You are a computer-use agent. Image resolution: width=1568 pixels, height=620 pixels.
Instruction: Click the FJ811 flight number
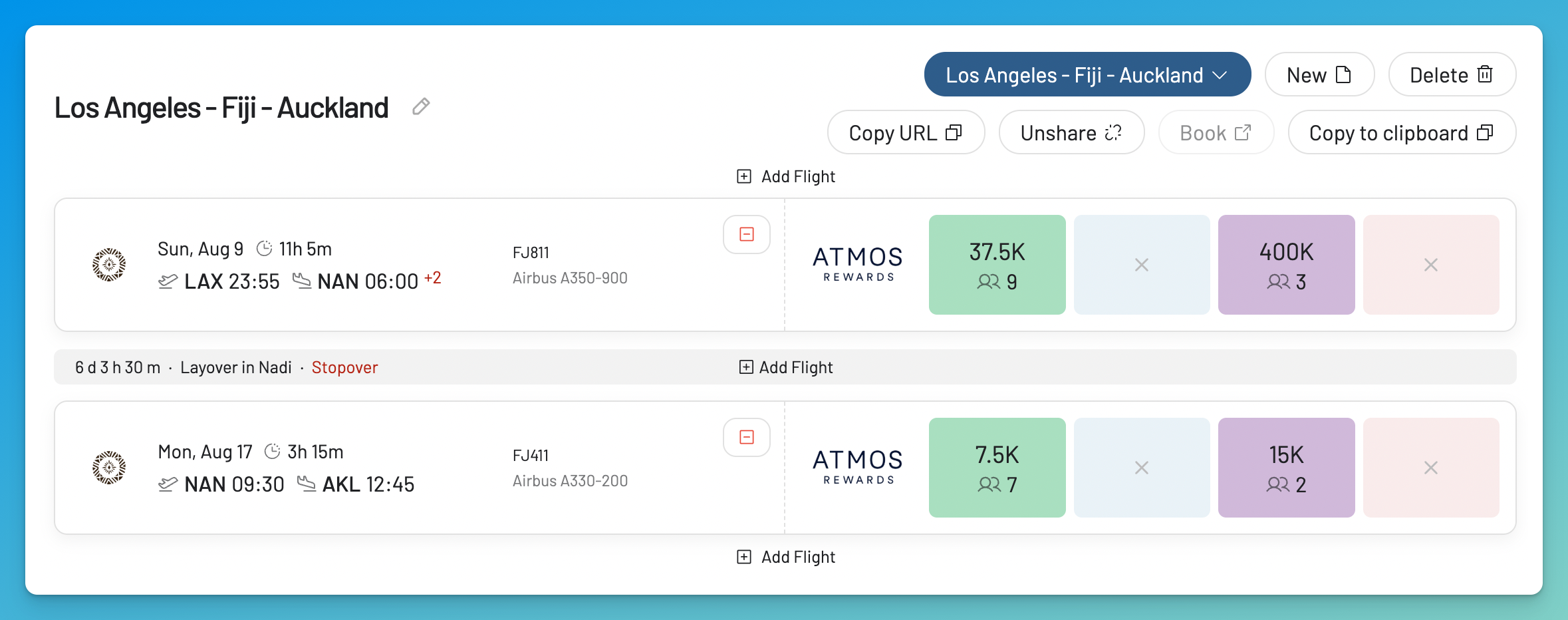click(531, 253)
